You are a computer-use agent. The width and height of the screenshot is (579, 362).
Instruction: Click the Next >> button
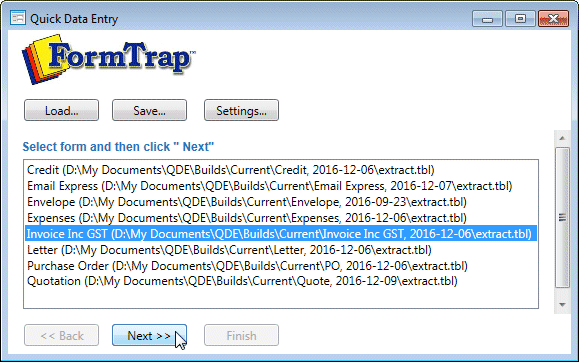click(x=149, y=335)
